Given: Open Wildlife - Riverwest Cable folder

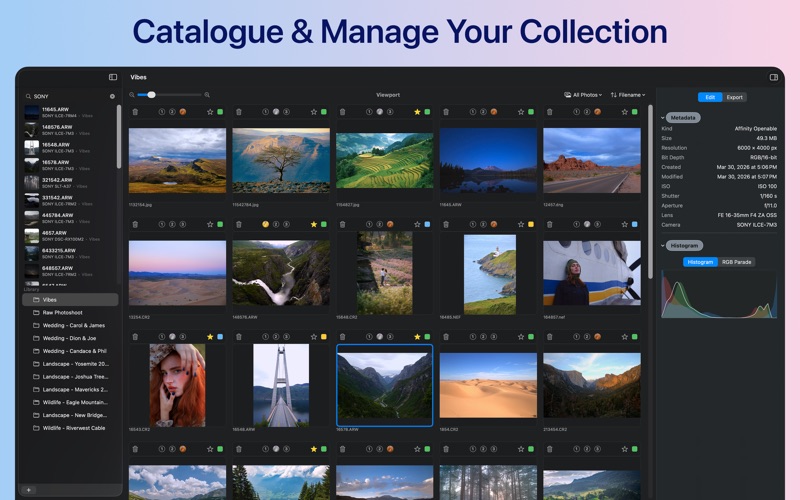Looking at the screenshot, I should [x=70, y=428].
